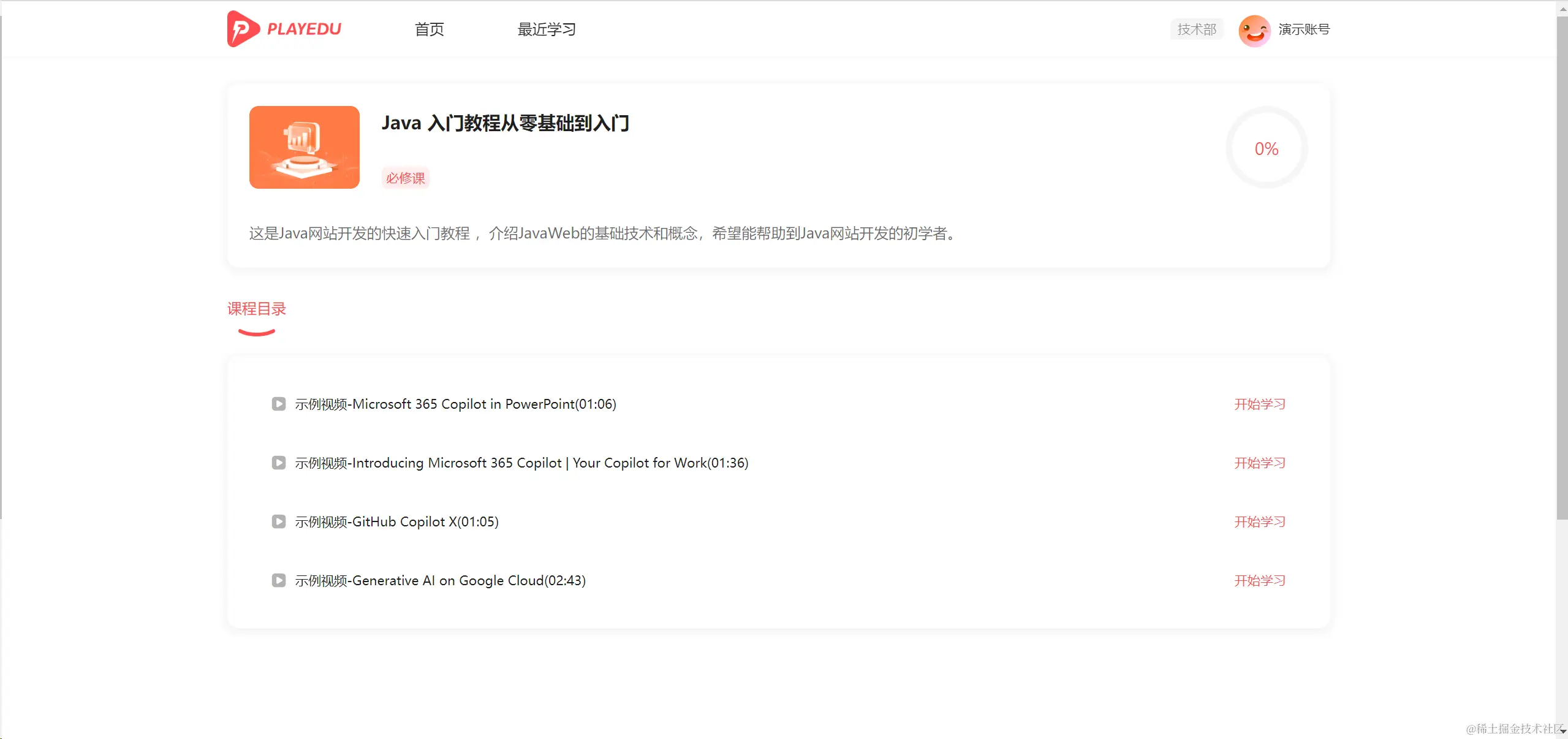The image size is (1568, 739).
Task: Click the 必修课 required course tag
Action: (405, 178)
